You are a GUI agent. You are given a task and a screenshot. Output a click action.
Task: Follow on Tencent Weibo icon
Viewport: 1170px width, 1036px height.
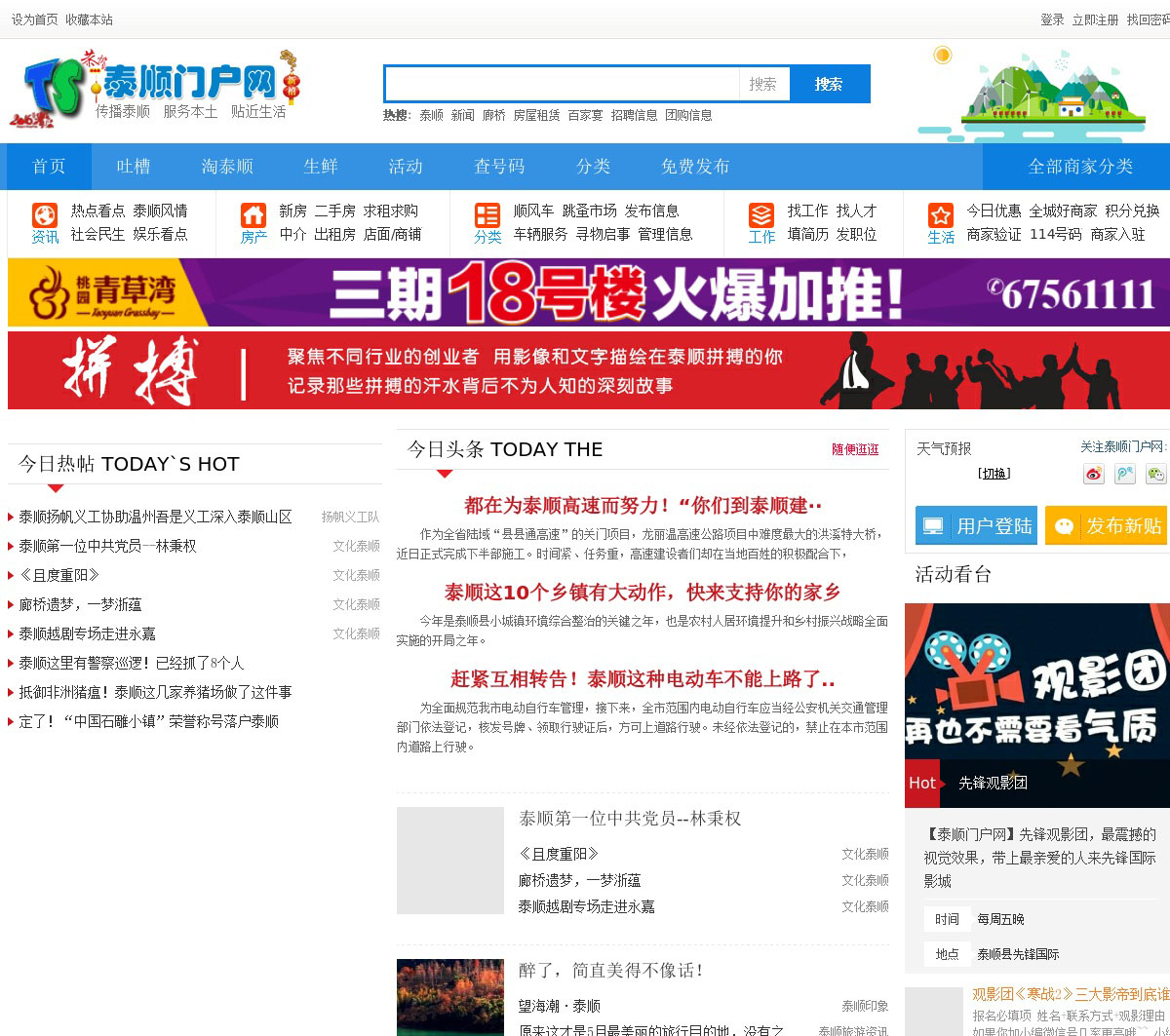(1125, 474)
